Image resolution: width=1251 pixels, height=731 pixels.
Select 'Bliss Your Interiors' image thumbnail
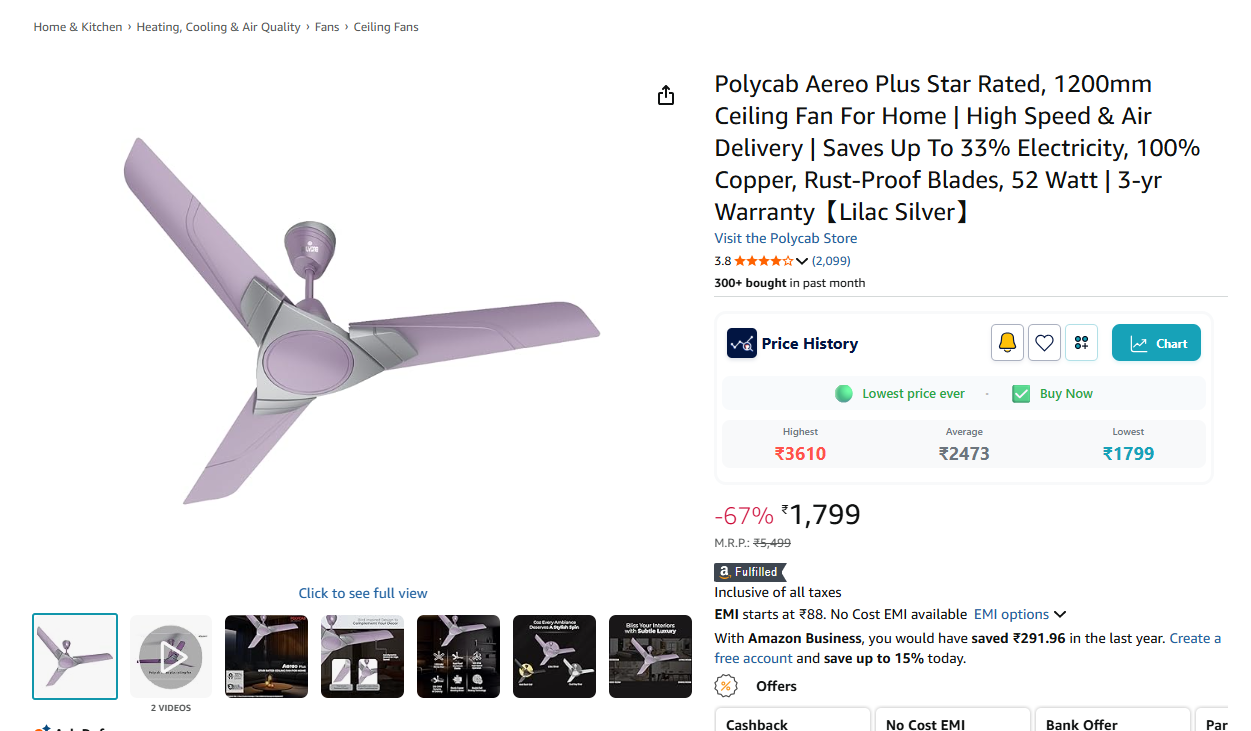click(650, 656)
